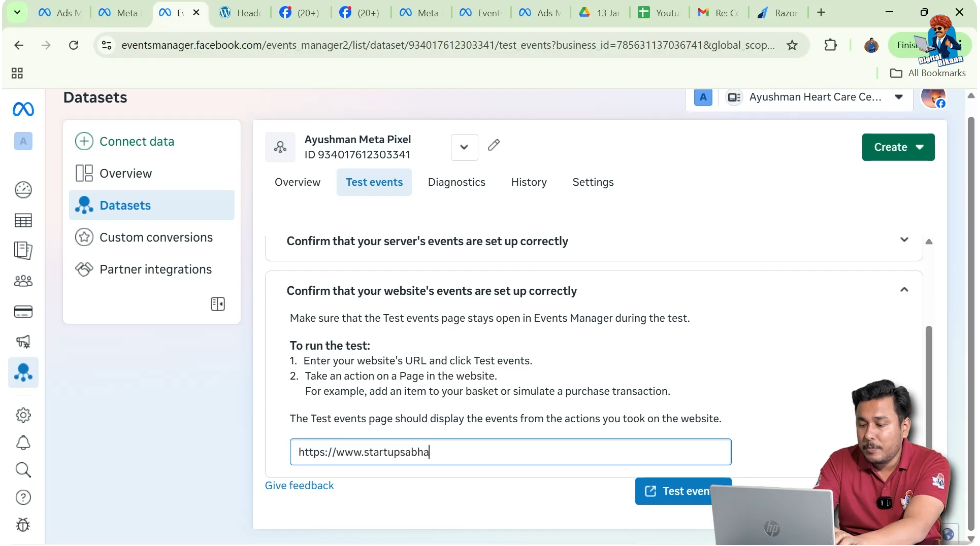Open the Notifications bell icon
The image size is (980, 546).
click(x=23, y=442)
